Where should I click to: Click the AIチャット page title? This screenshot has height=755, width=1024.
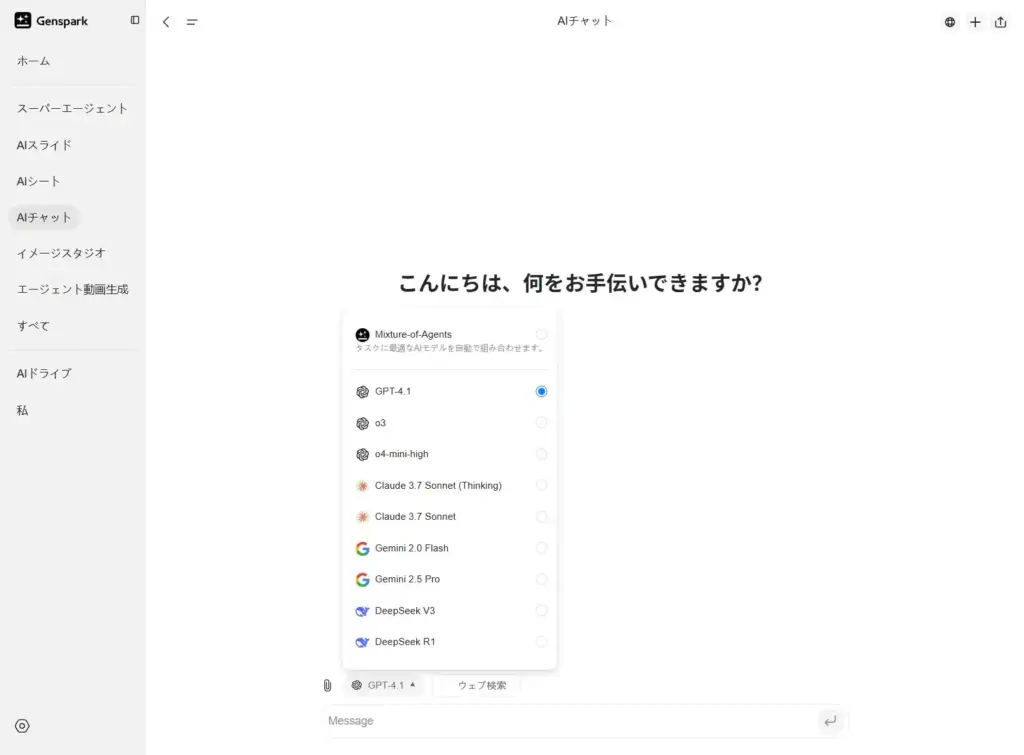point(584,21)
